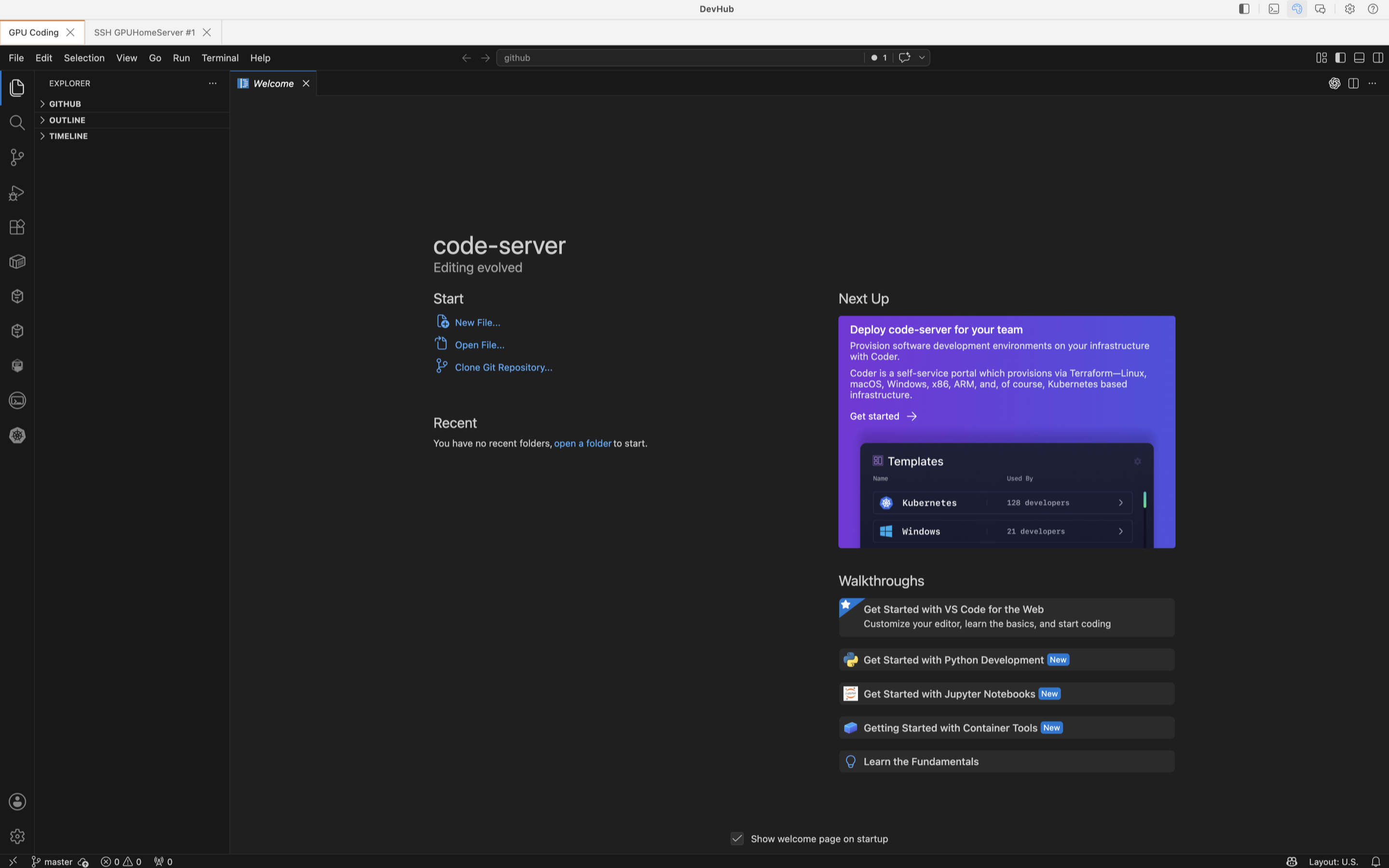The width and height of the screenshot is (1389, 868).
Task: Open editor More Actions ellipsis
Action: 1372,84
